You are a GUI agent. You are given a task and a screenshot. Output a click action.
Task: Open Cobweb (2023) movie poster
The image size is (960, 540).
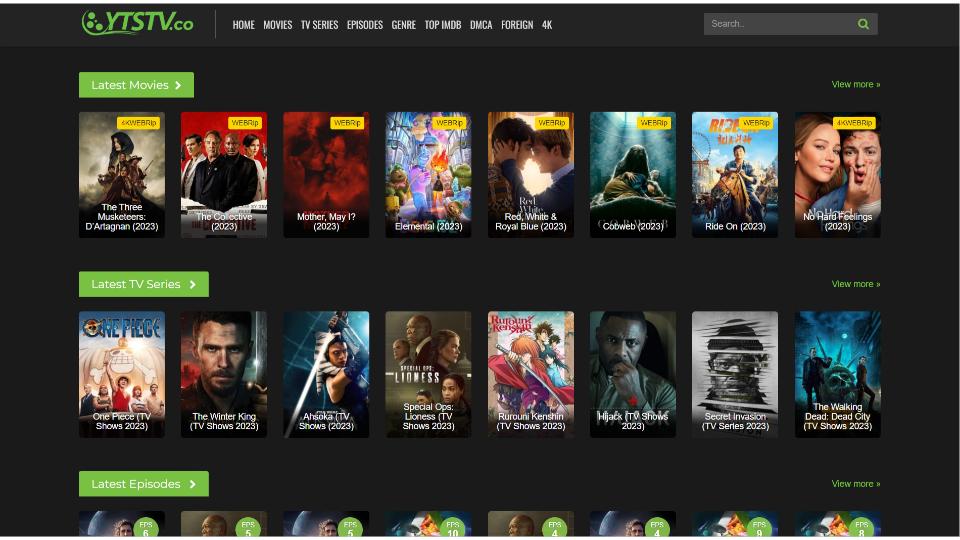pos(633,174)
